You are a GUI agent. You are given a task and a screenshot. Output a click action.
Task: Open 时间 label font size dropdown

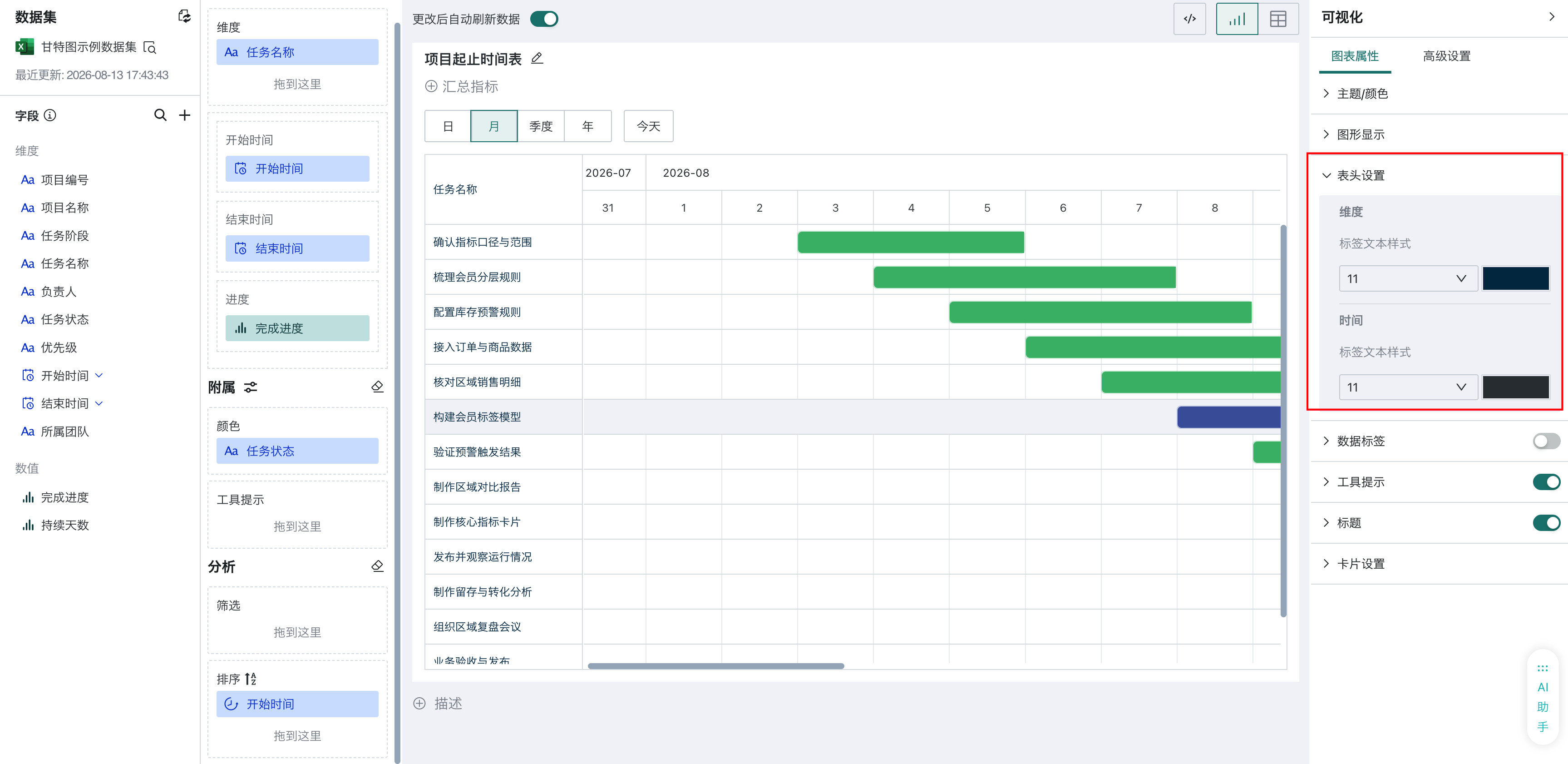(1408, 387)
